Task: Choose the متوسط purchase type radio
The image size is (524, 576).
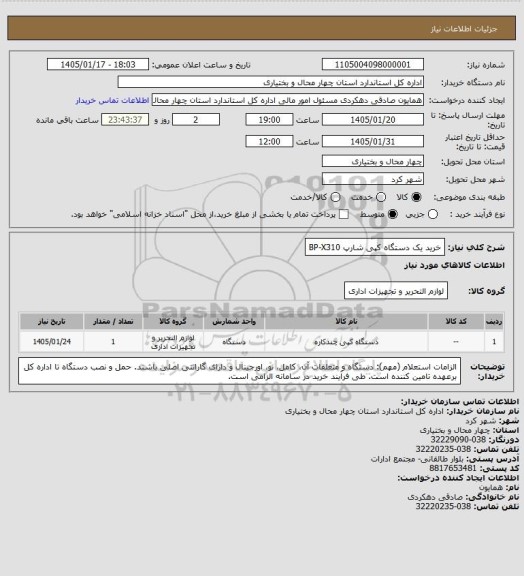Action: (393, 214)
